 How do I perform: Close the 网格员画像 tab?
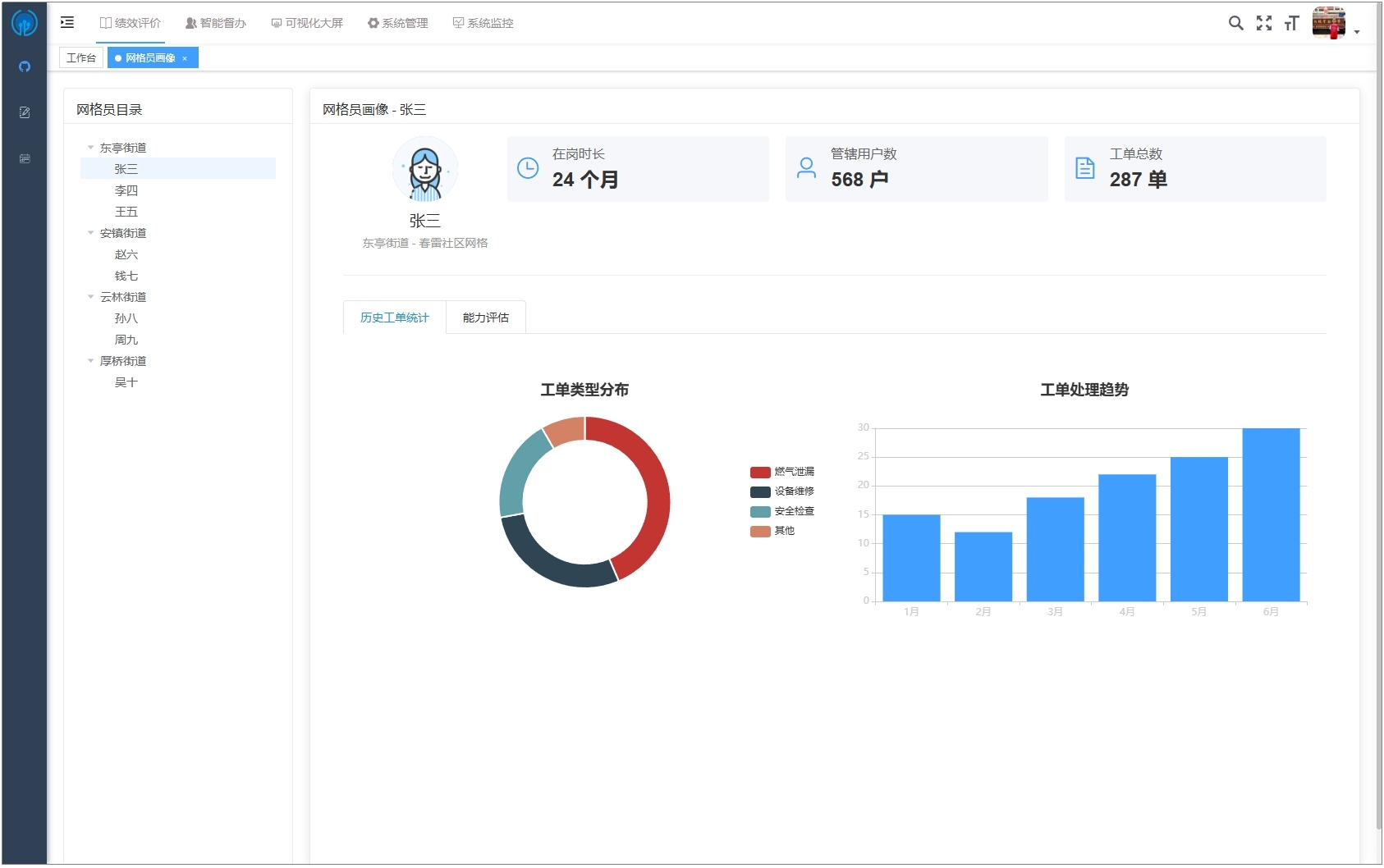185,58
